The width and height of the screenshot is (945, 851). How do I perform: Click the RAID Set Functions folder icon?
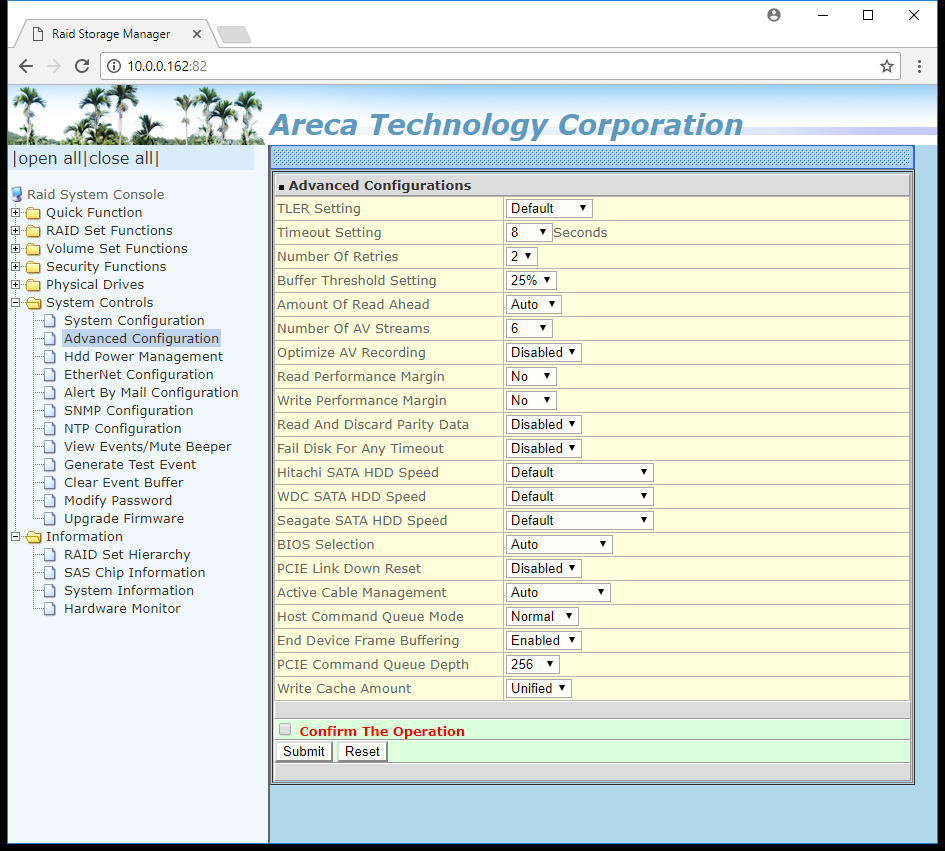point(34,231)
